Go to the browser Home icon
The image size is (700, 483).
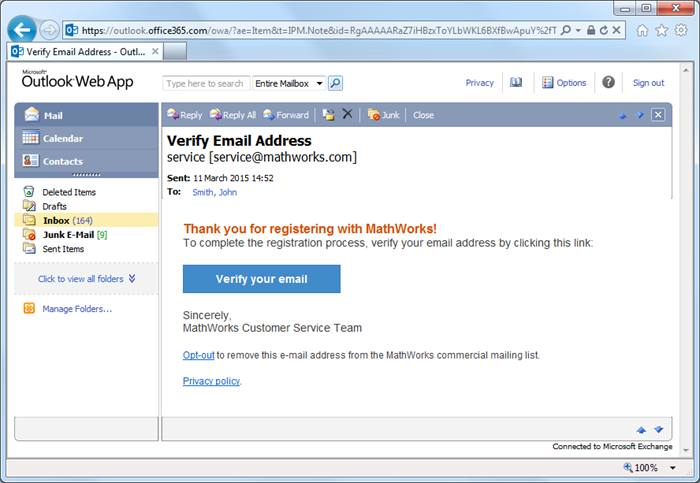(x=642, y=31)
